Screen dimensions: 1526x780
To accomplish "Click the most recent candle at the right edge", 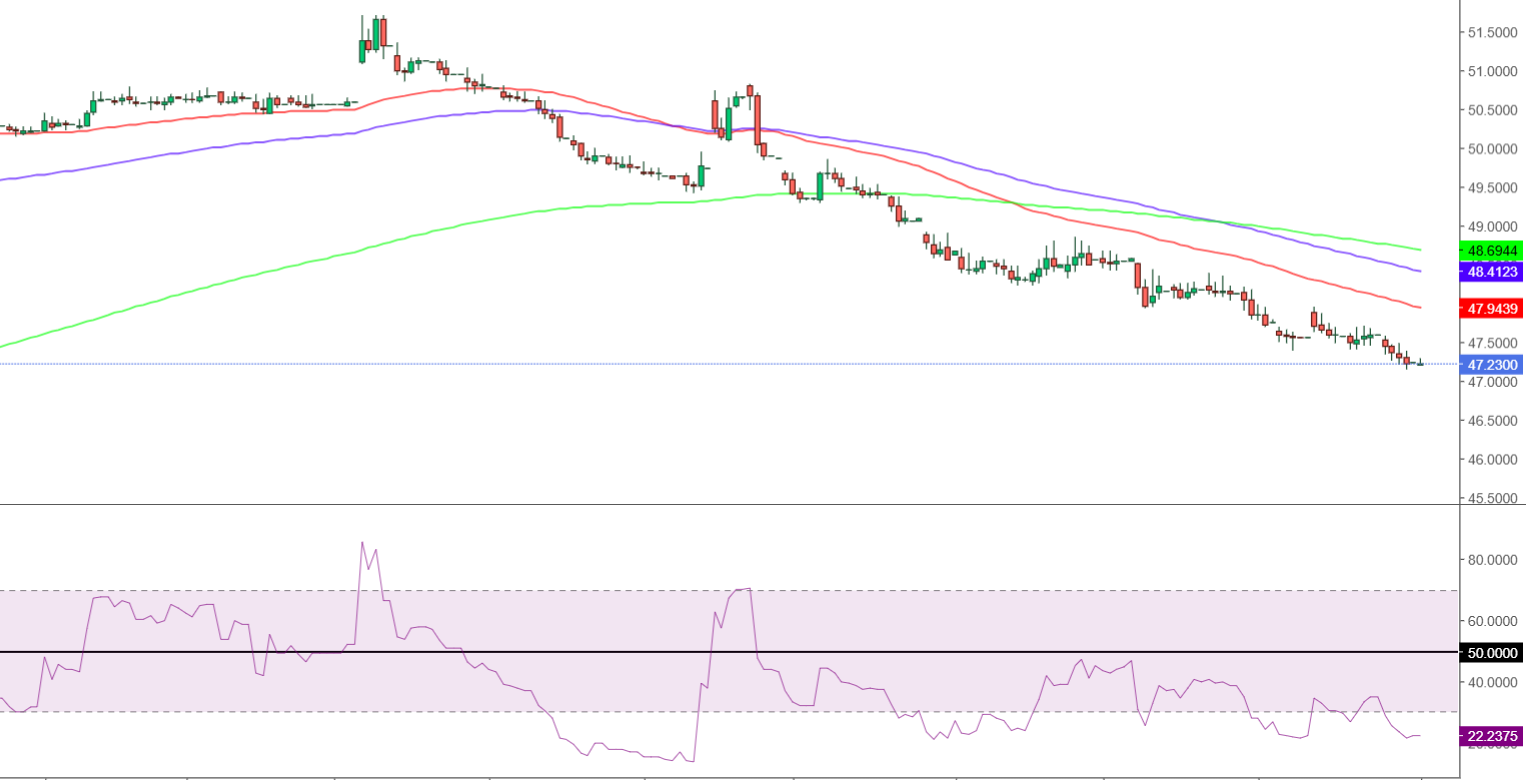I will click(1419, 364).
